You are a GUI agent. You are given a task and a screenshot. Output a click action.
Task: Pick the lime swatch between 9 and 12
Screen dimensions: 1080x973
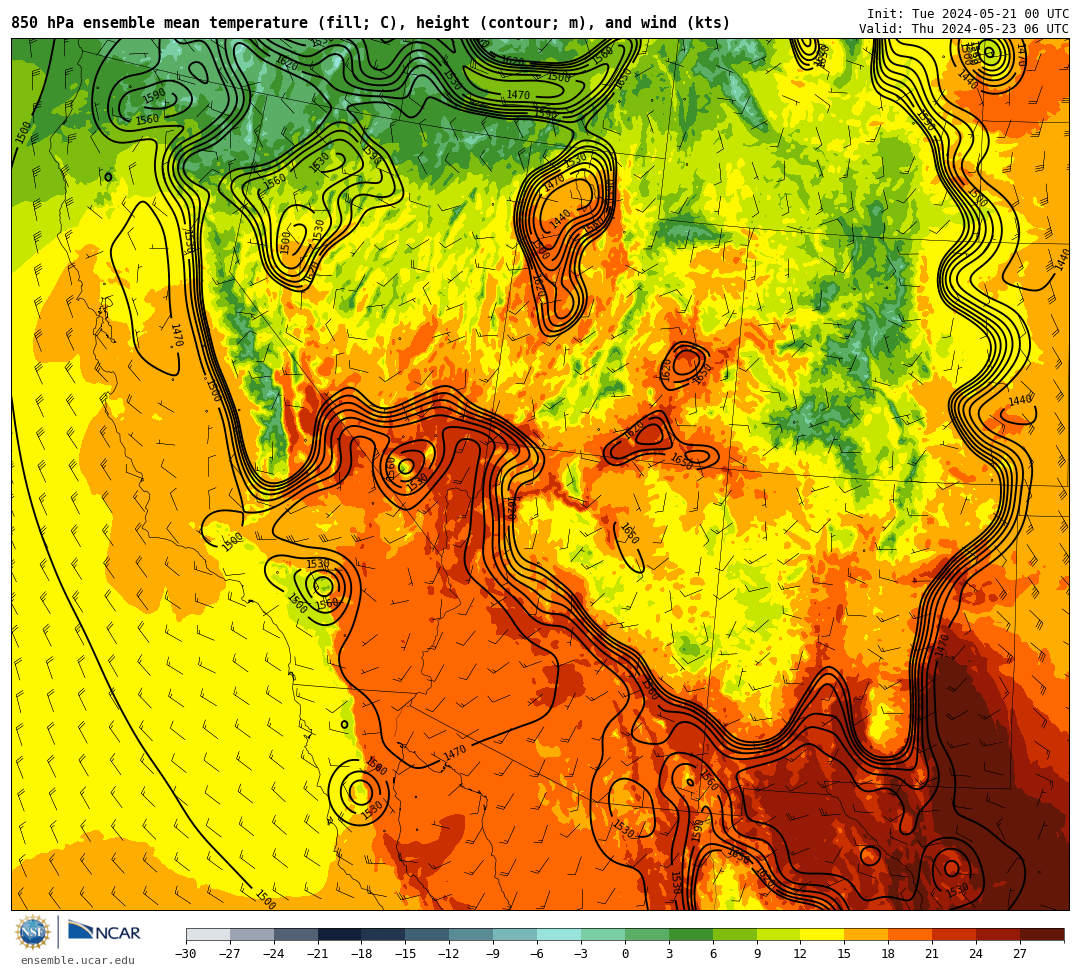coord(779,934)
